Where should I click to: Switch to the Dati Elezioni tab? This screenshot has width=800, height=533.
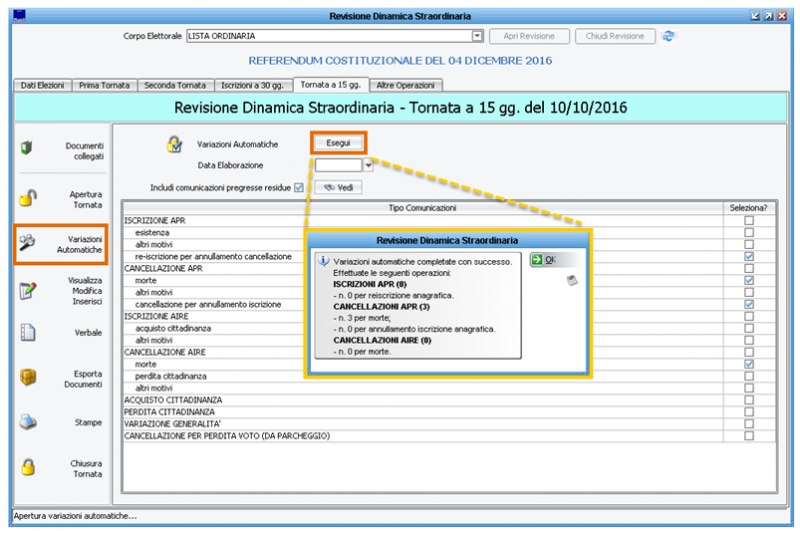click(42, 85)
